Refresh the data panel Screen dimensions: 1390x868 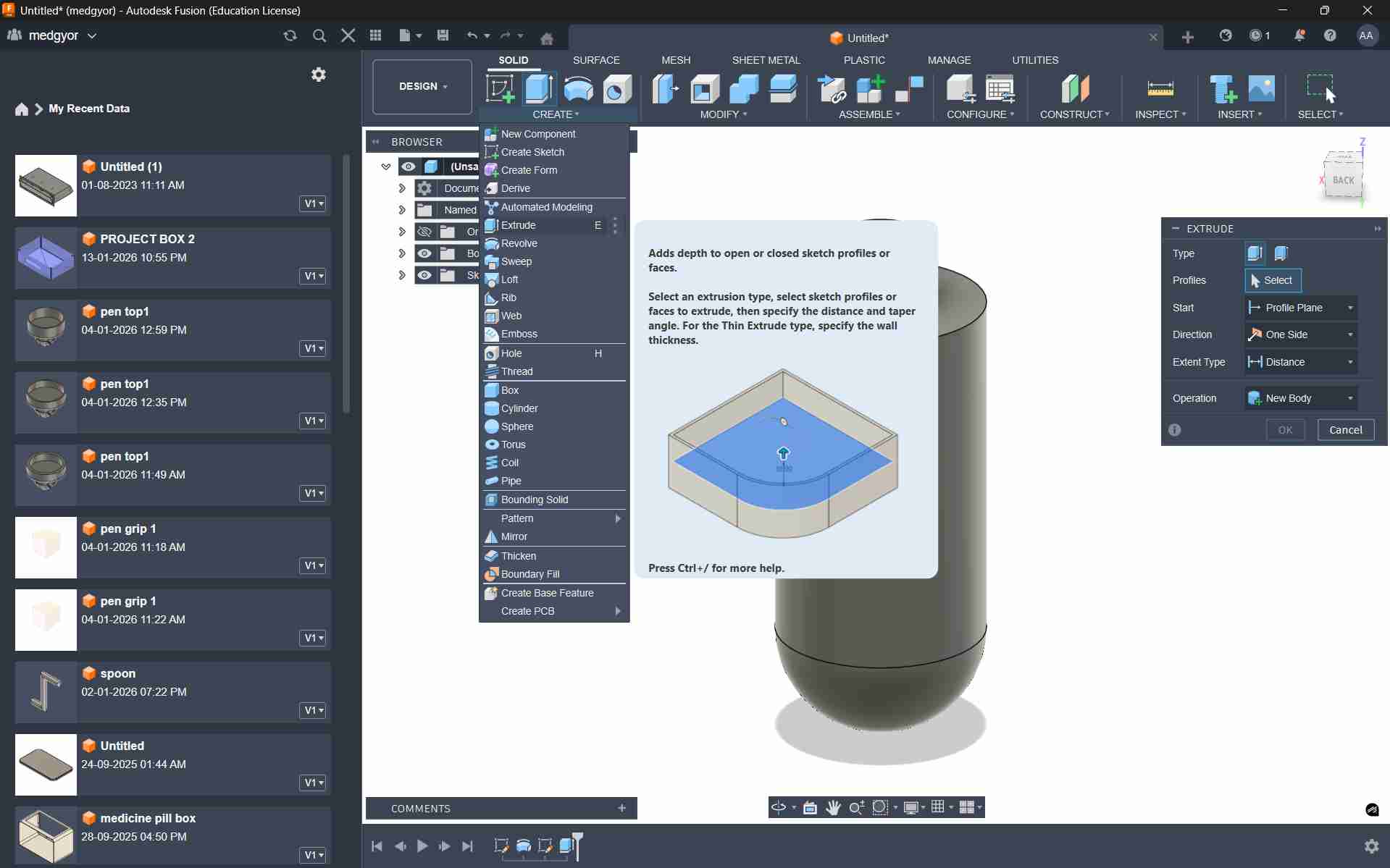click(290, 35)
